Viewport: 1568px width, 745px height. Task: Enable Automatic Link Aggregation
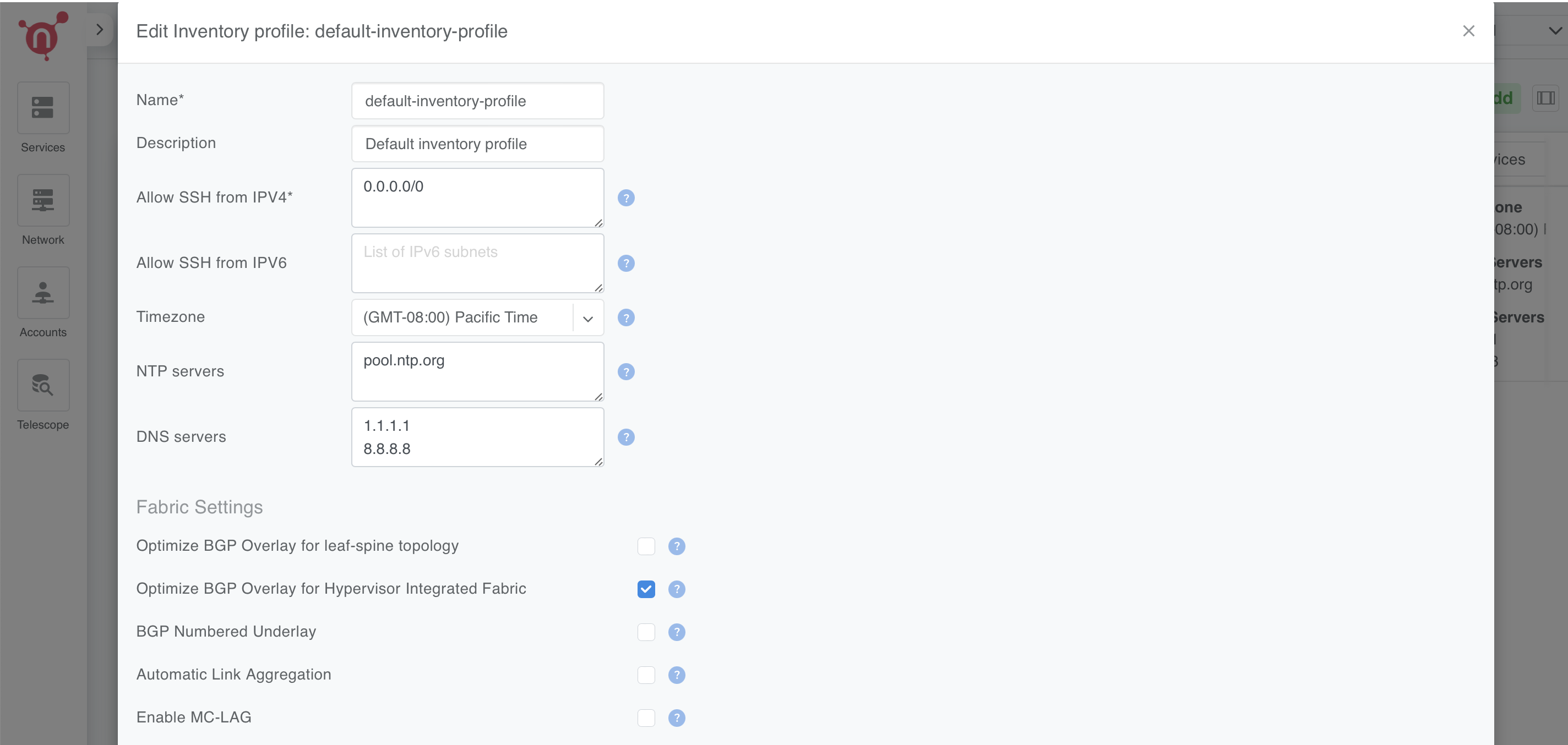click(646, 675)
